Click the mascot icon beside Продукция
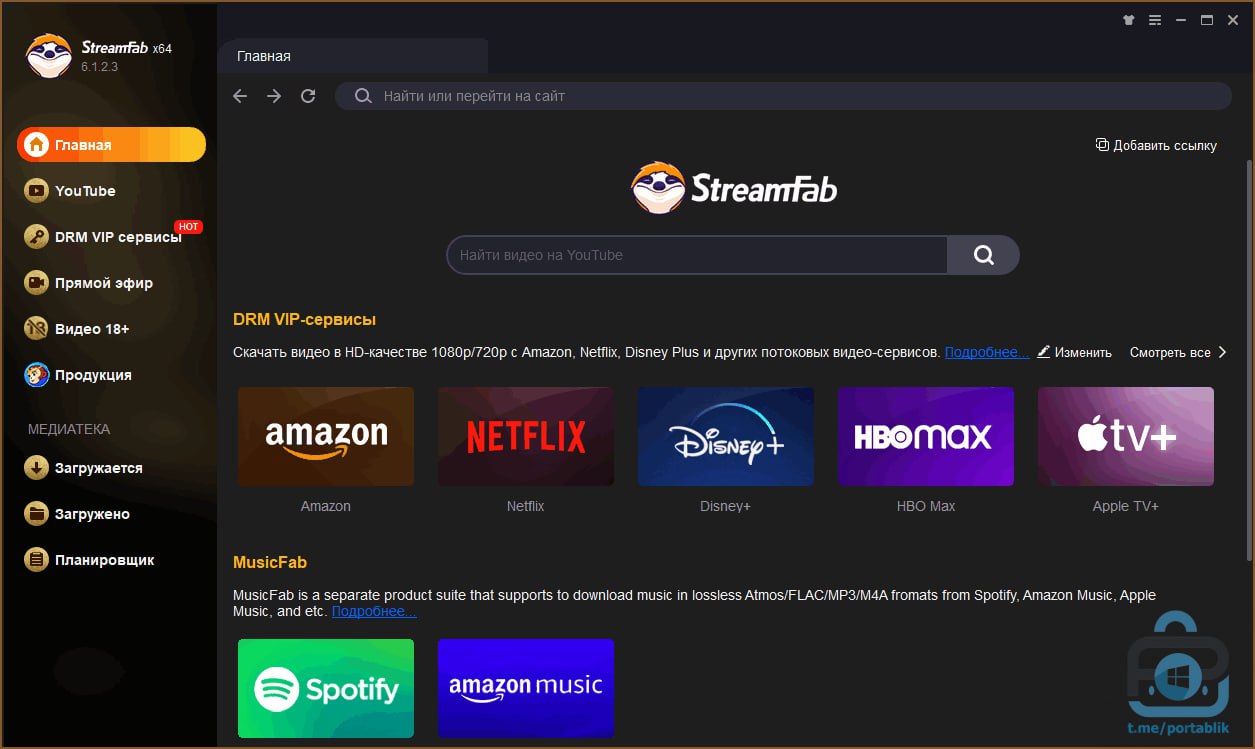 pos(37,375)
